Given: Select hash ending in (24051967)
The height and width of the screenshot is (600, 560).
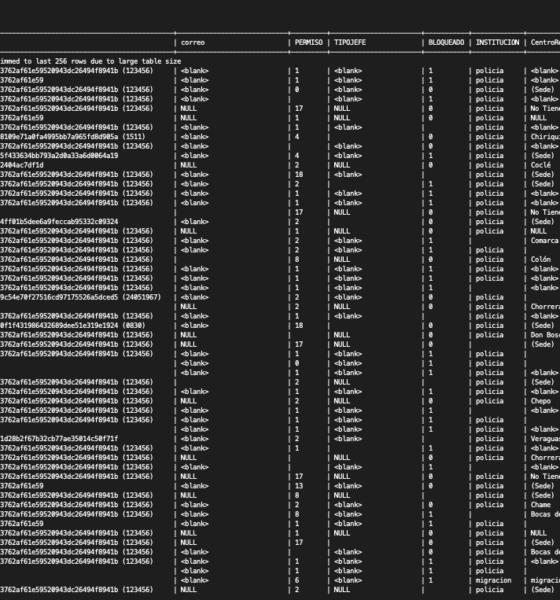Looking at the screenshot, I should [x=80, y=297].
